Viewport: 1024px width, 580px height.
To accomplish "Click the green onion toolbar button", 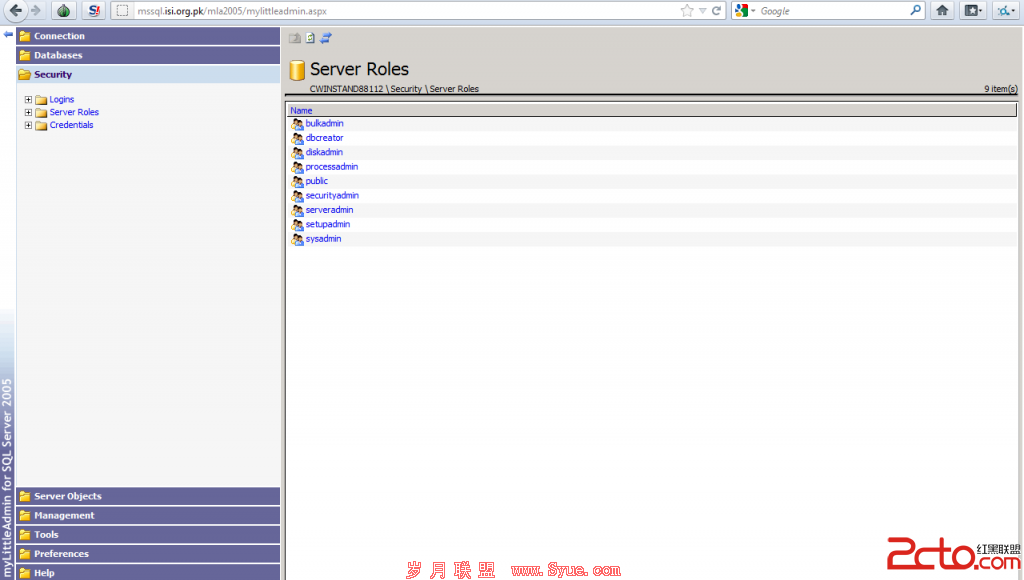I will (63, 10).
